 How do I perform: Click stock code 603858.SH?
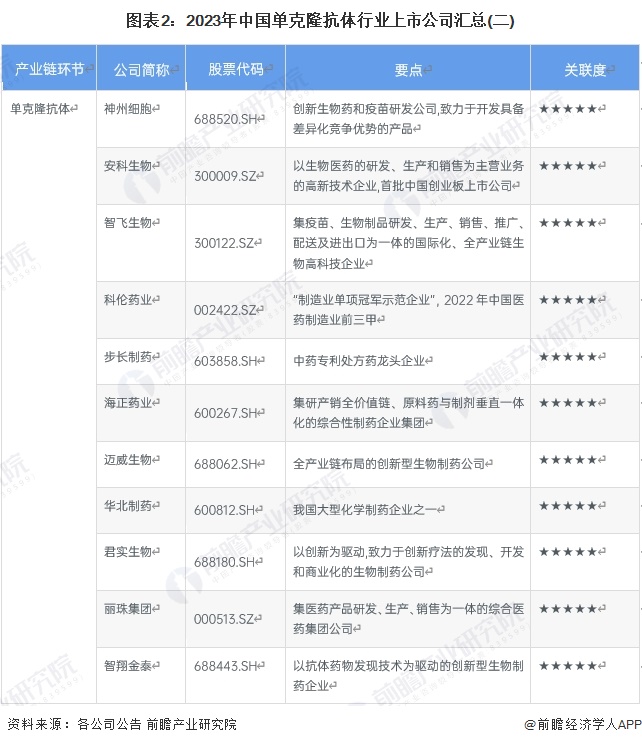[225, 361]
